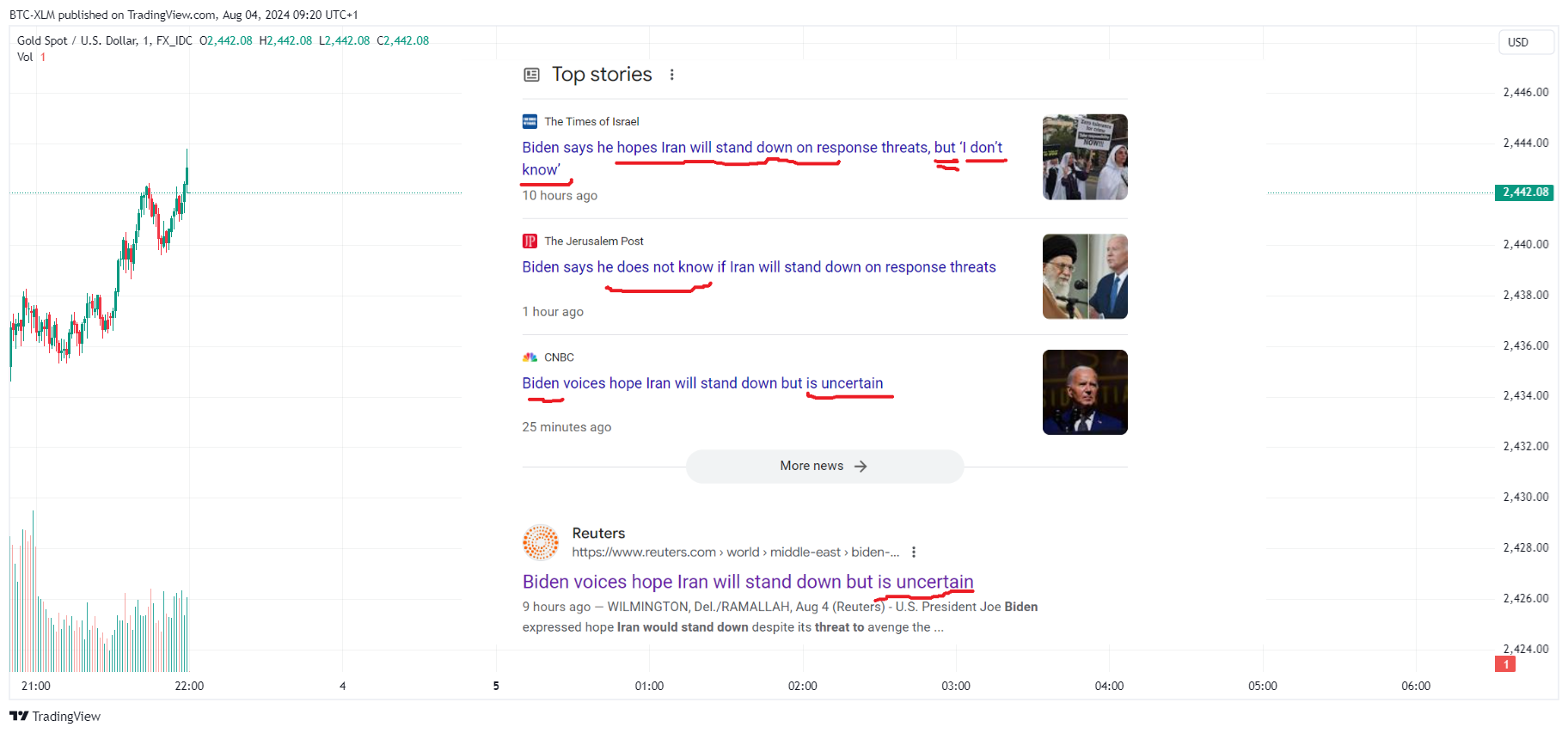The height and width of the screenshot is (733, 1568).
Task: Click the 2,436.00 price axis label
Action: point(1525,345)
